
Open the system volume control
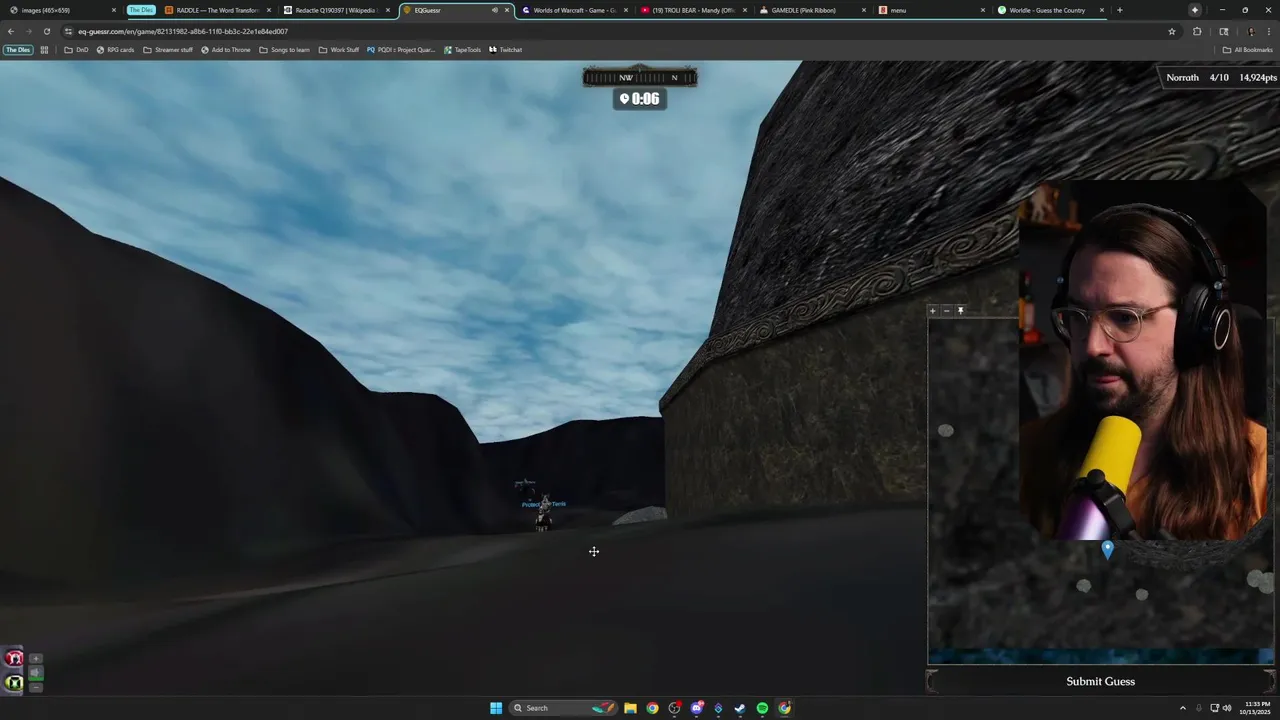[1227, 708]
